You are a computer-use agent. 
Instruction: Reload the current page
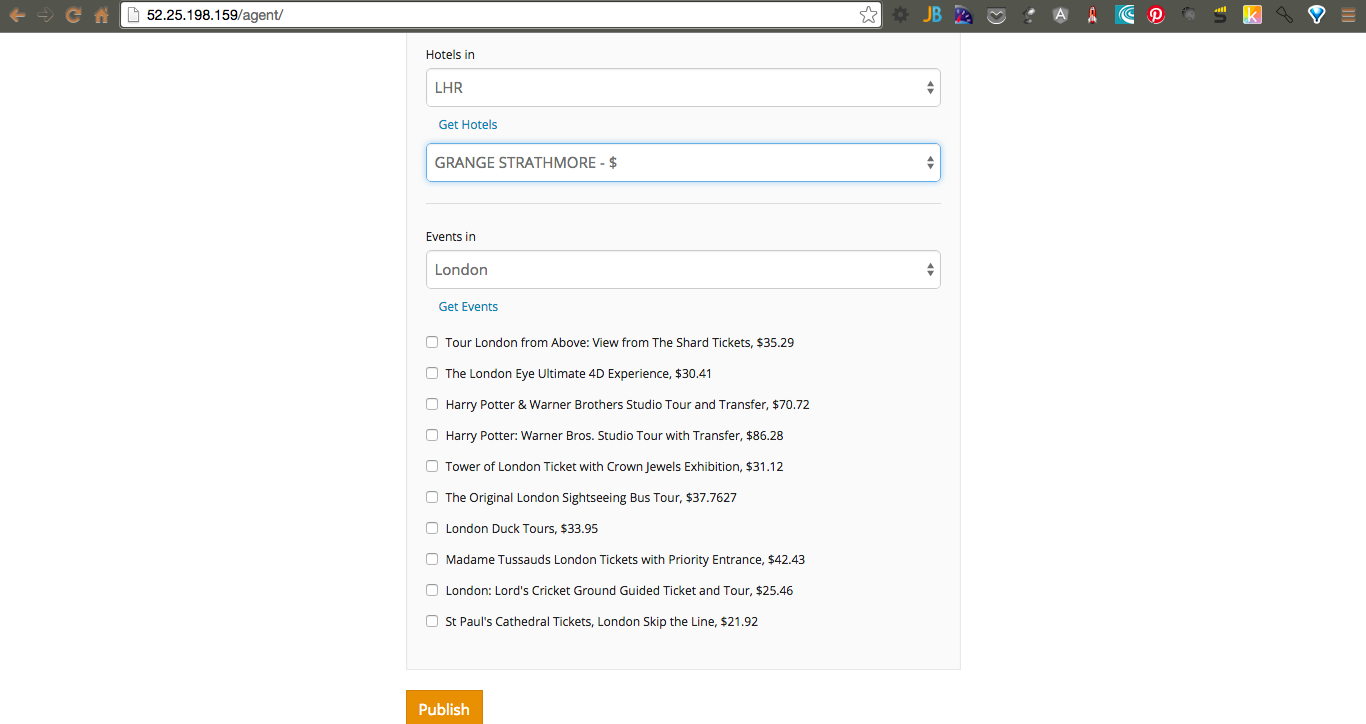73,15
